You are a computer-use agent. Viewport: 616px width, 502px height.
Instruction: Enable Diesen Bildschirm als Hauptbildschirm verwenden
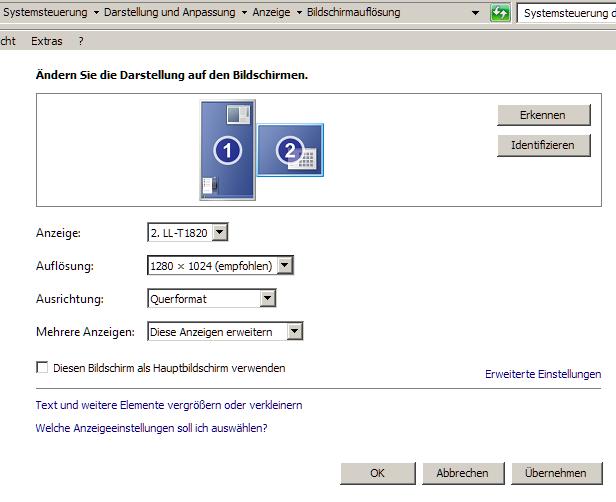(x=42, y=368)
